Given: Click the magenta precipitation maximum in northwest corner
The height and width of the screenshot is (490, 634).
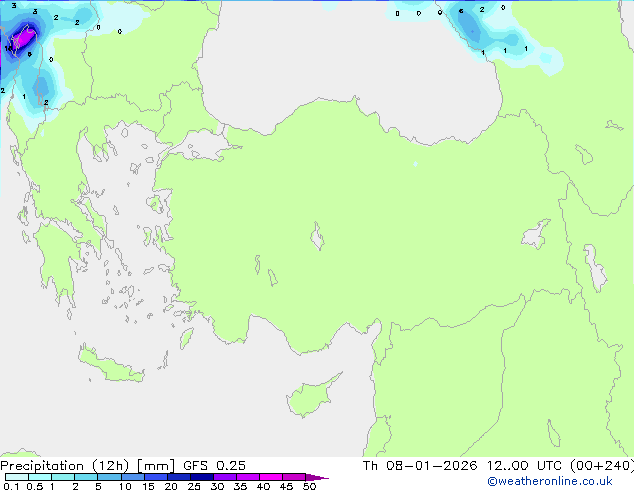Looking at the screenshot, I should (x=25, y=38).
